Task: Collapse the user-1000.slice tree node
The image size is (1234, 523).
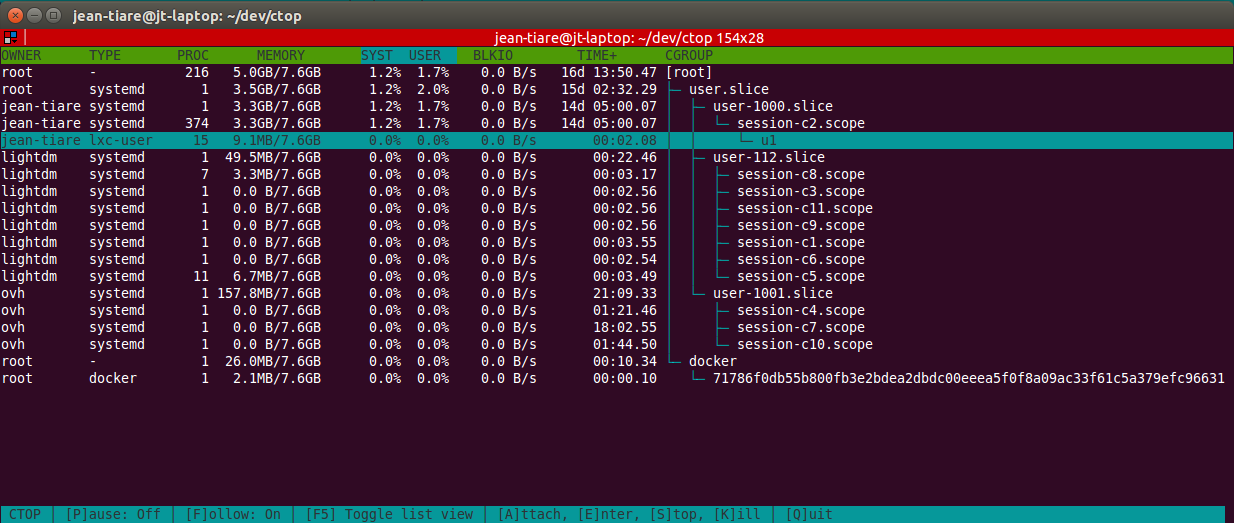Action: [773, 106]
